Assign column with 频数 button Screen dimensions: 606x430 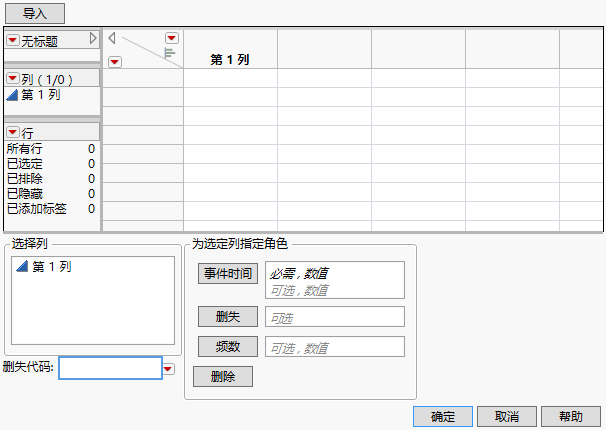point(228,347)
